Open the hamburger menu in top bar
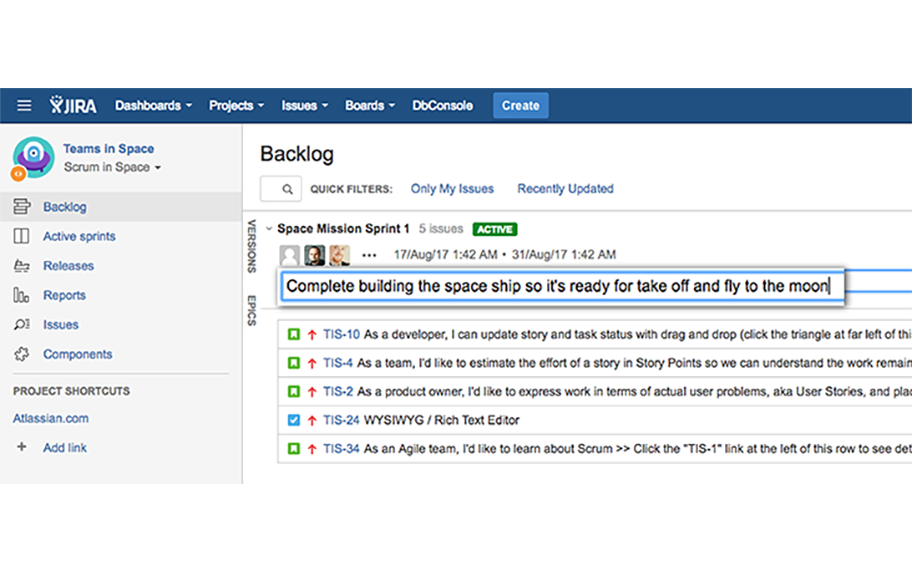912x572 pixels. [24, 106]
